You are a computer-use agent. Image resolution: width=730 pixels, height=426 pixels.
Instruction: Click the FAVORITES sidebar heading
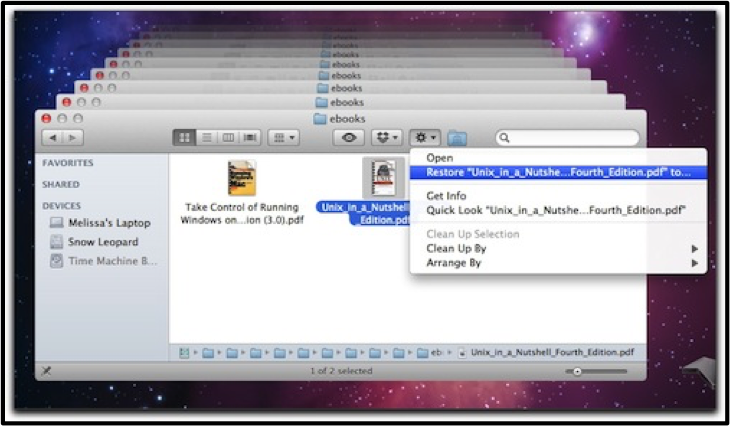(x=68, y=163)
